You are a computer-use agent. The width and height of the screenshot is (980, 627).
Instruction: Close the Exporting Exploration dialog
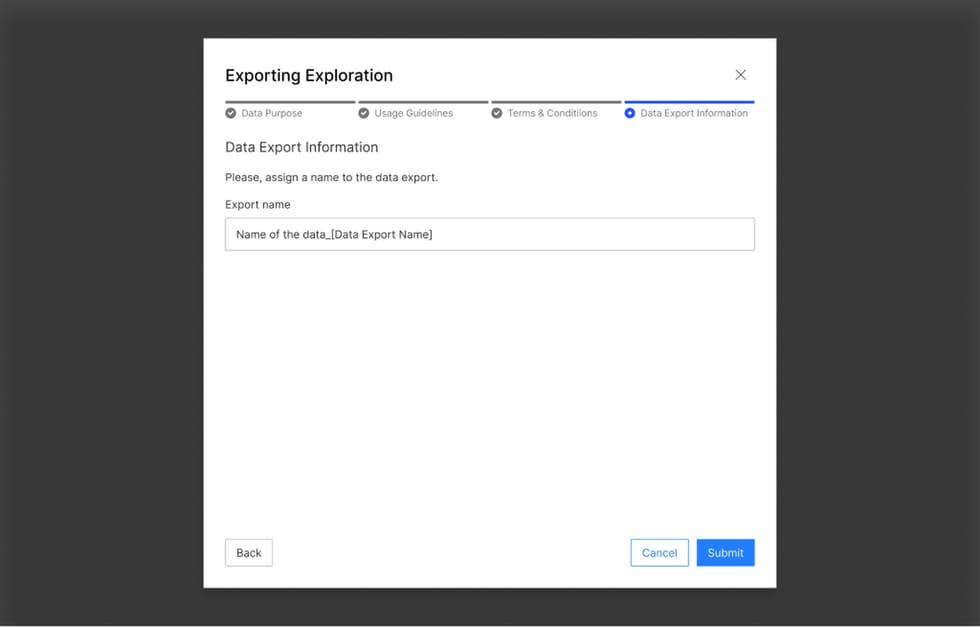(x=741, y=75)
